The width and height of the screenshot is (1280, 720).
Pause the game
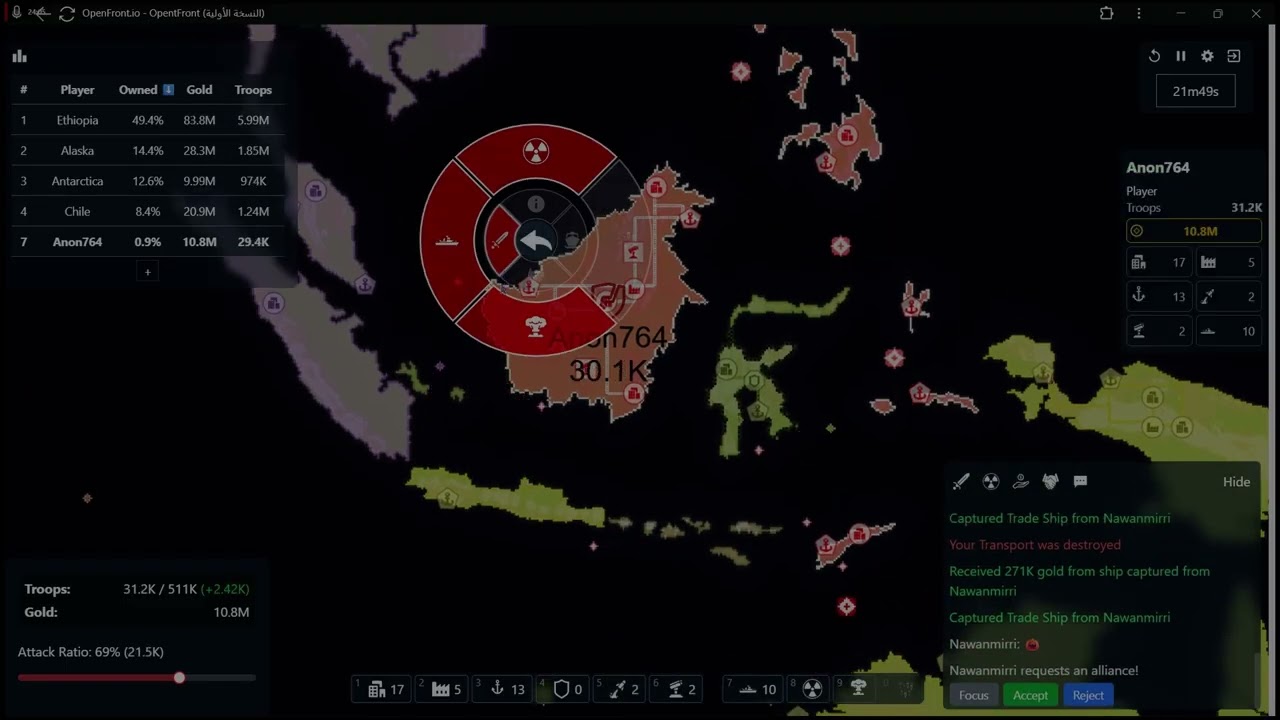1181,56
